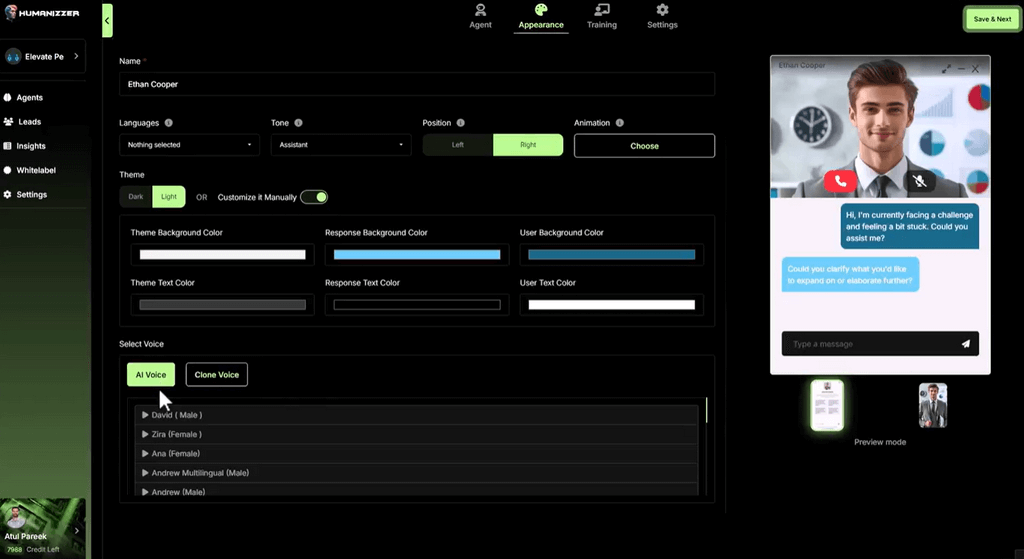Click the send message arrow icon
Screen dimensions: 1024x559
(x=965, y=344)
